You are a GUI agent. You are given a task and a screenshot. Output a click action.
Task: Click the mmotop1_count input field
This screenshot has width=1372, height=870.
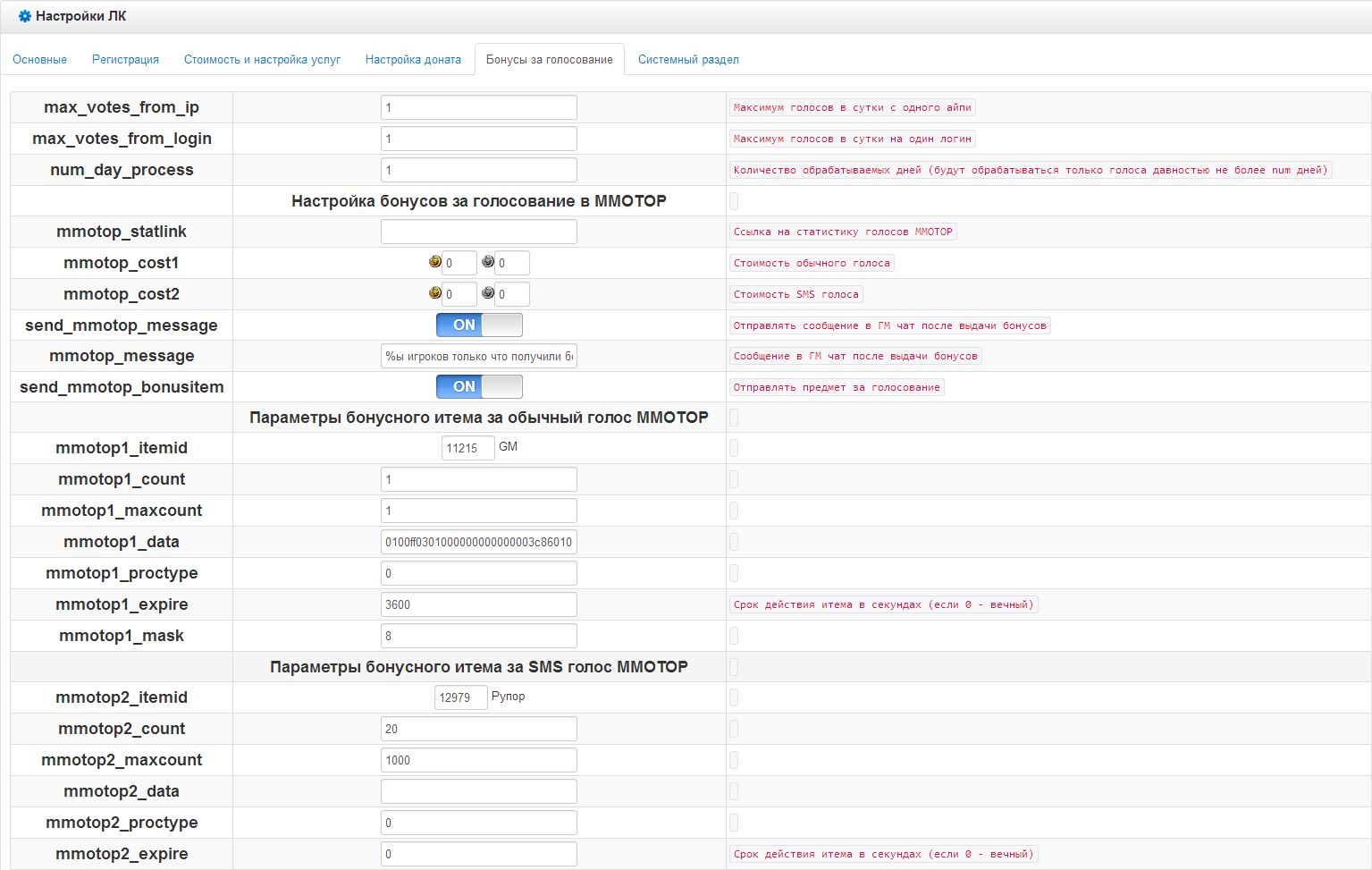tap(479, 479)
